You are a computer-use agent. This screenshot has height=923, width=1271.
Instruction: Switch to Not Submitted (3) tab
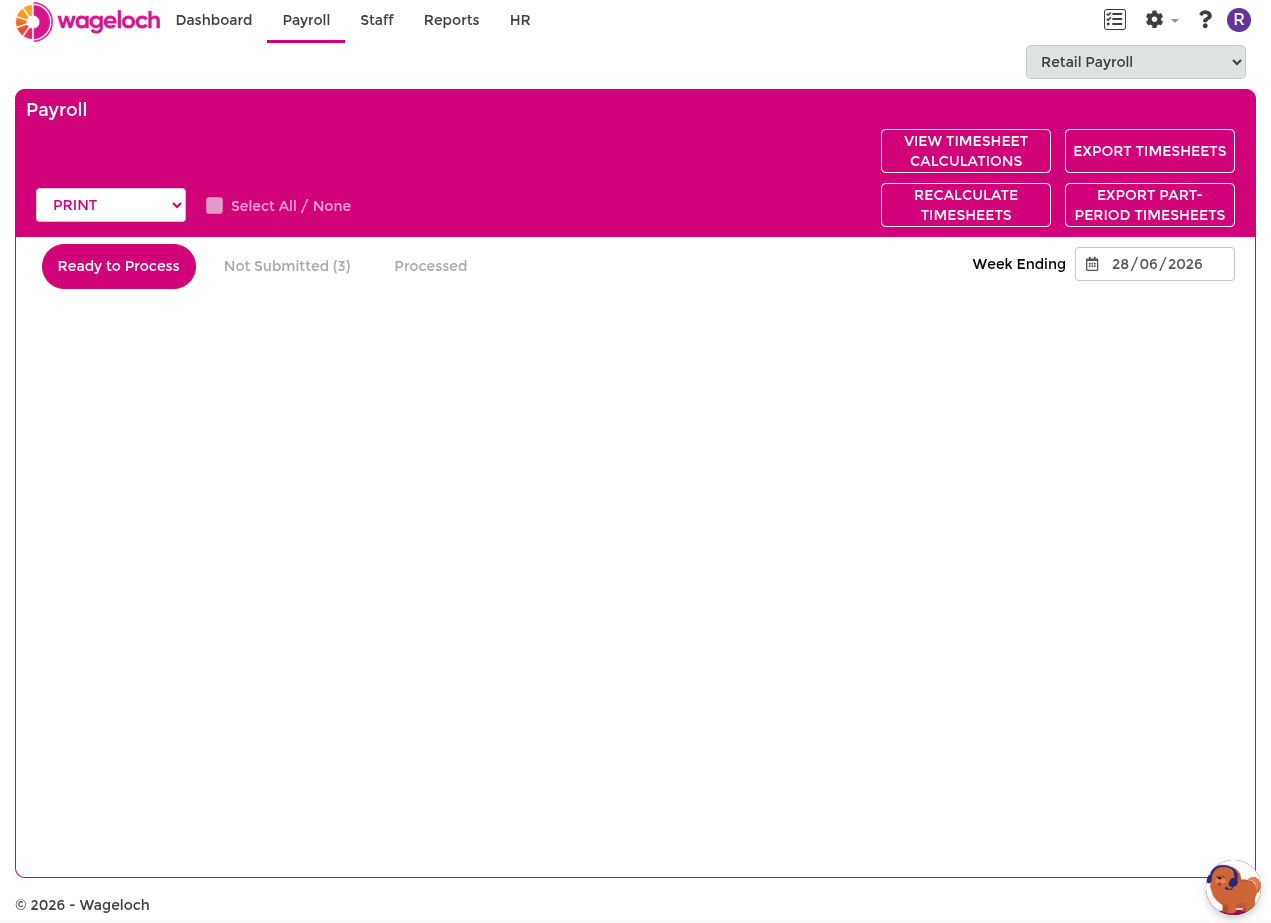coord(287,266)
